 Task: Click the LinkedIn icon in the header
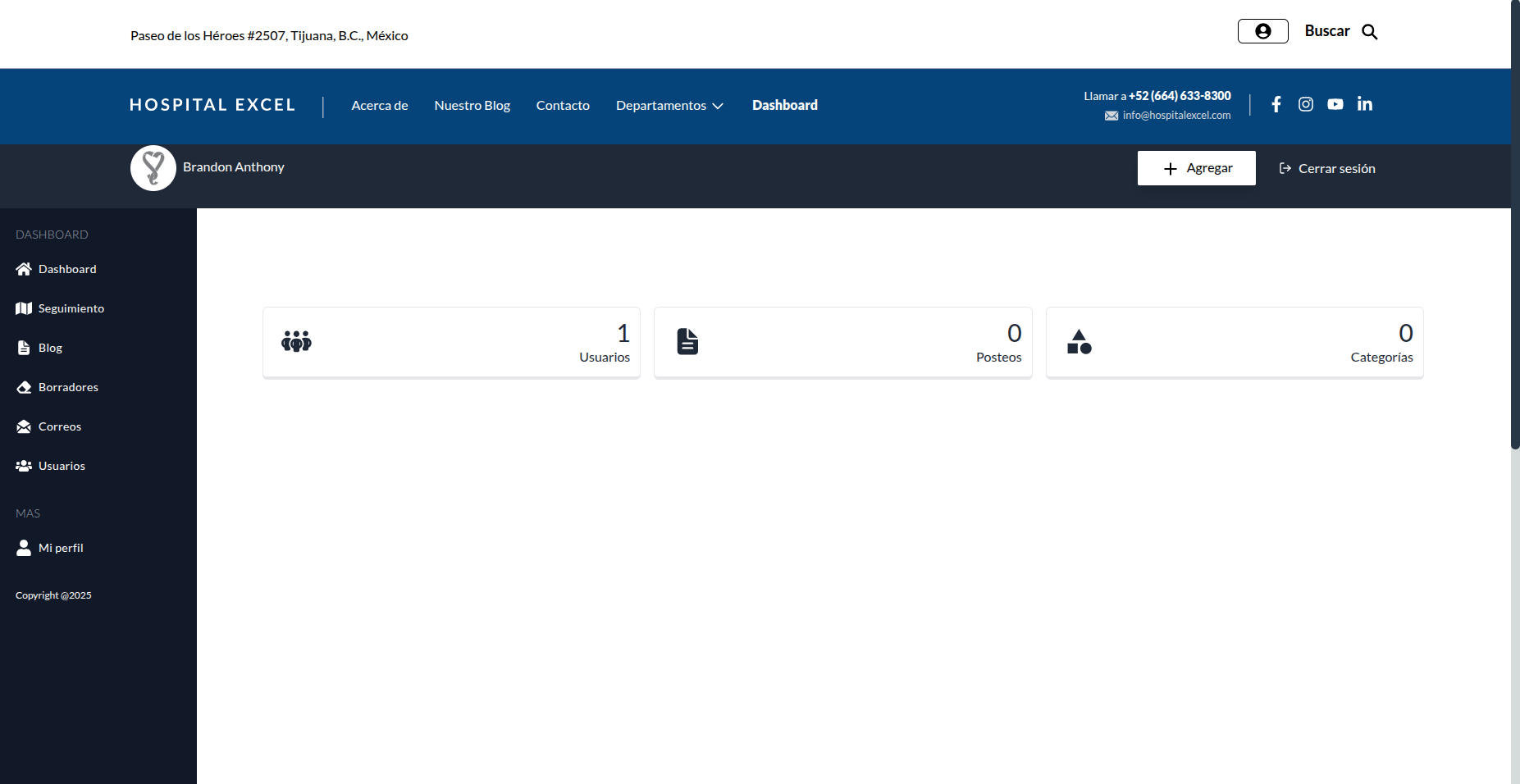point(1365,104)
